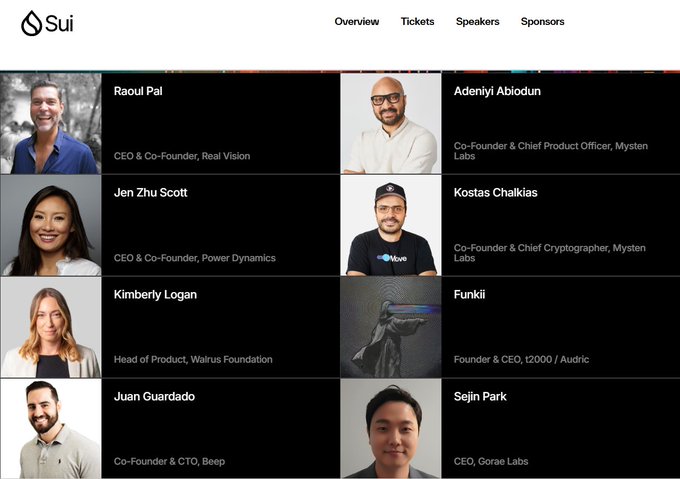Select the Jen Zhu Scott name
This screenshot has height=479, width=680.
point(150,192)
